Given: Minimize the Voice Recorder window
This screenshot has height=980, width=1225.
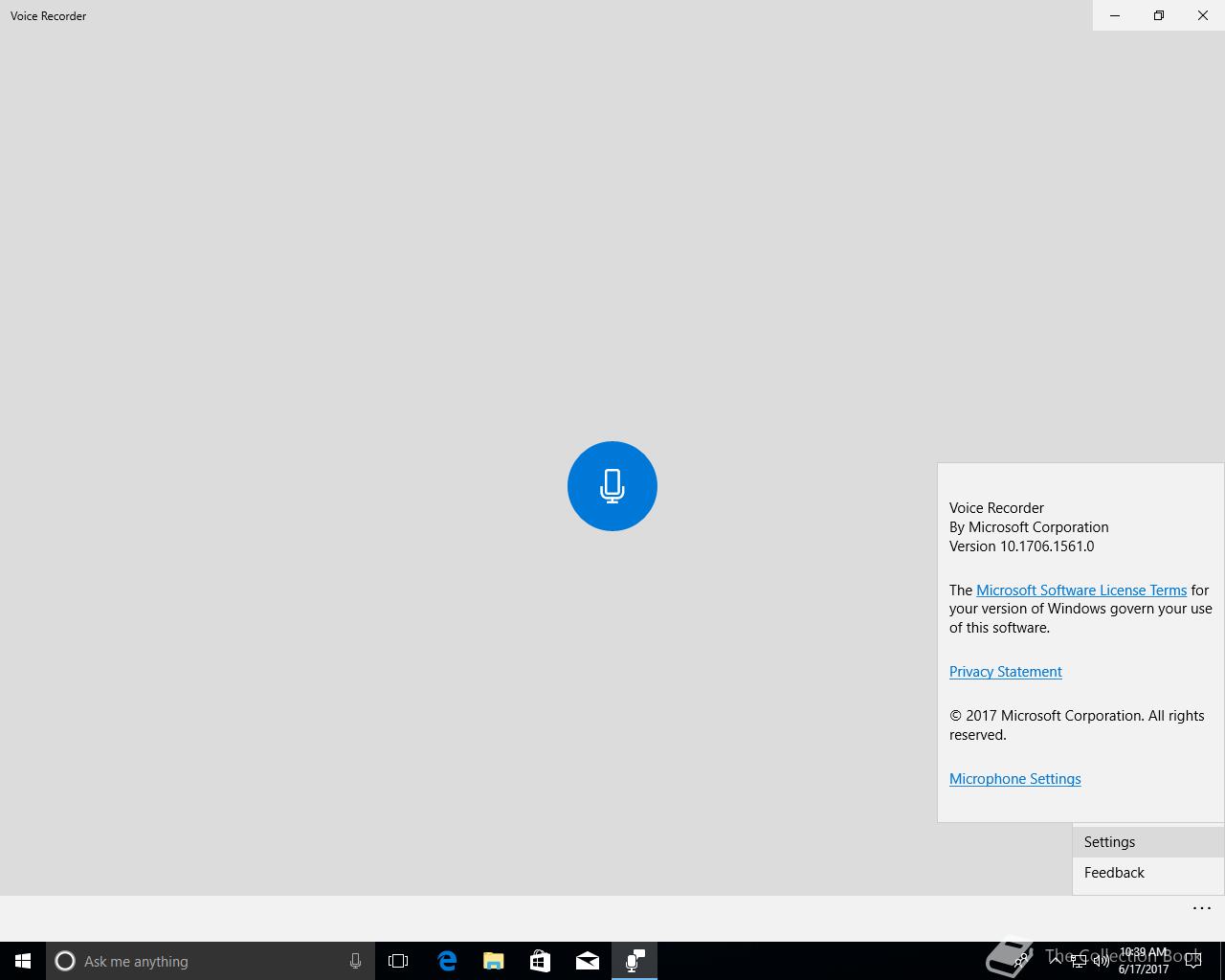Looking at the screenshot, I should click(x=1115, y=15).
